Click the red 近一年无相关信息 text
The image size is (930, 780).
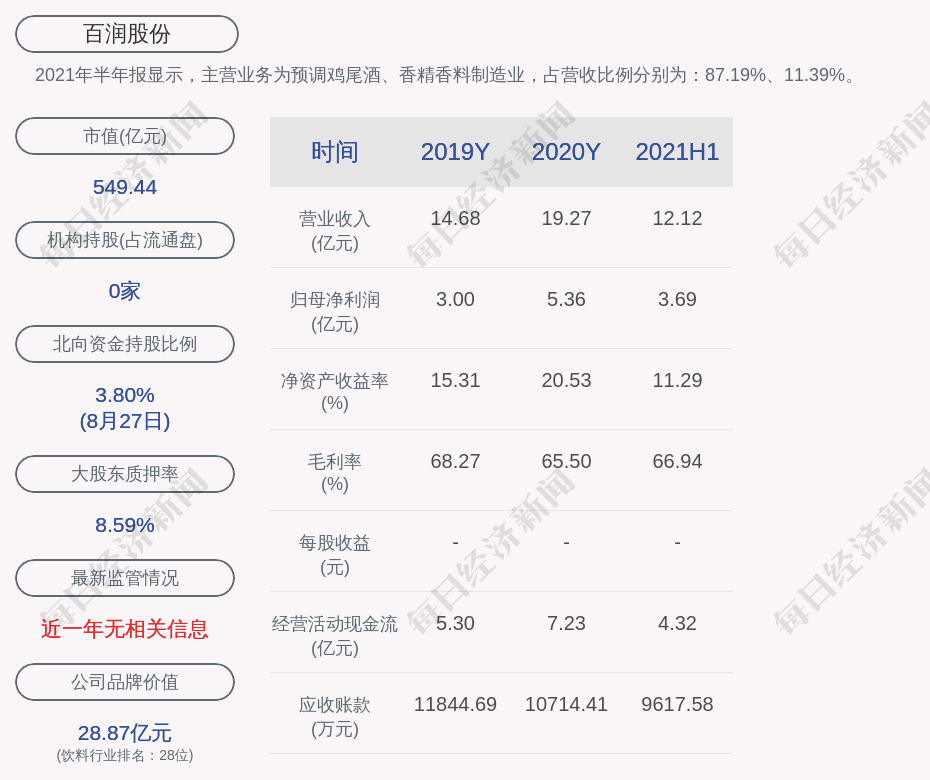point(125,629)
